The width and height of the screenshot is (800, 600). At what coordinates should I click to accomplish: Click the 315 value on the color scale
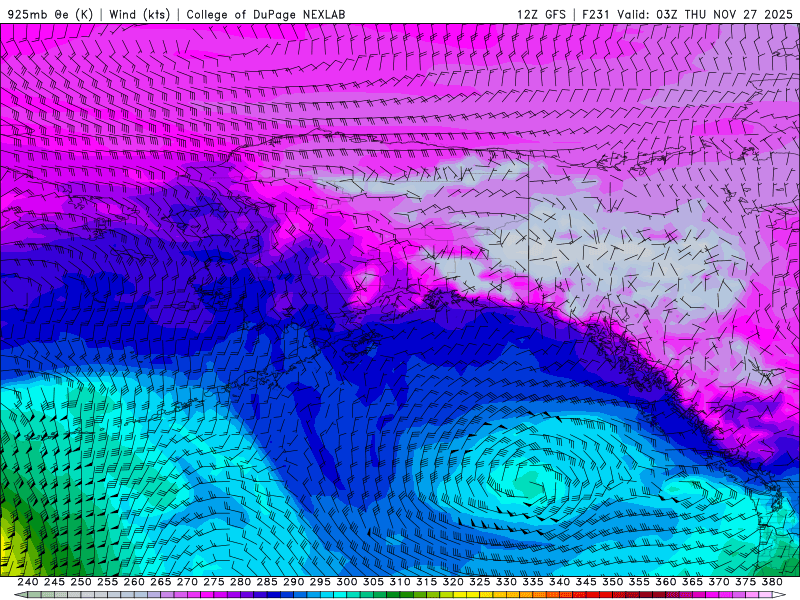427,582
